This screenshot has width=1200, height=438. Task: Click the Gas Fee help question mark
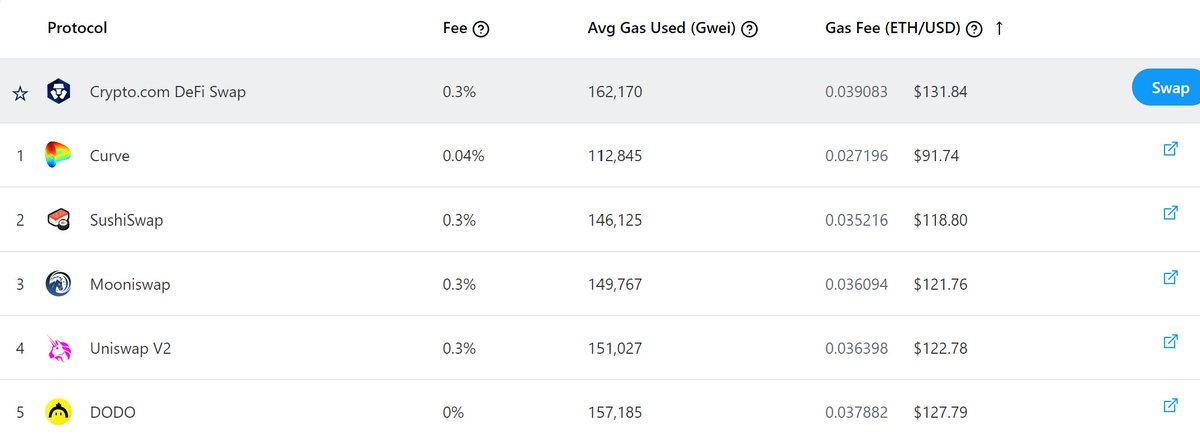tap(974, 29)
